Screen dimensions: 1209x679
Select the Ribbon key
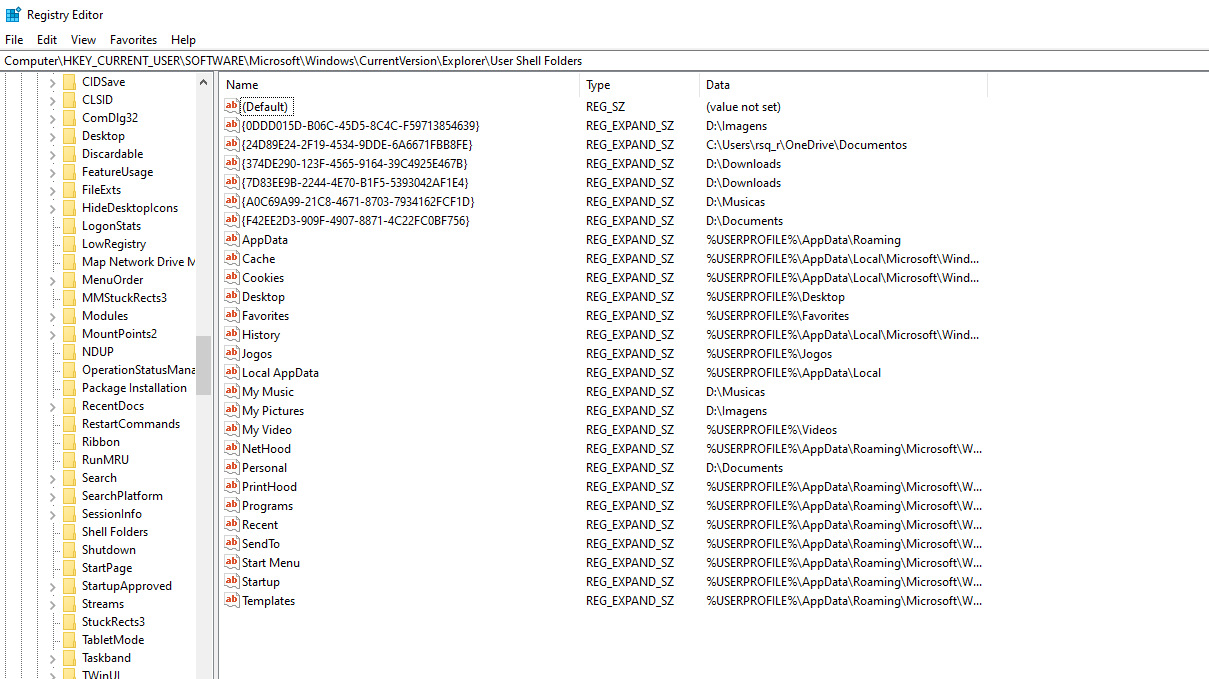coord(101,442)
